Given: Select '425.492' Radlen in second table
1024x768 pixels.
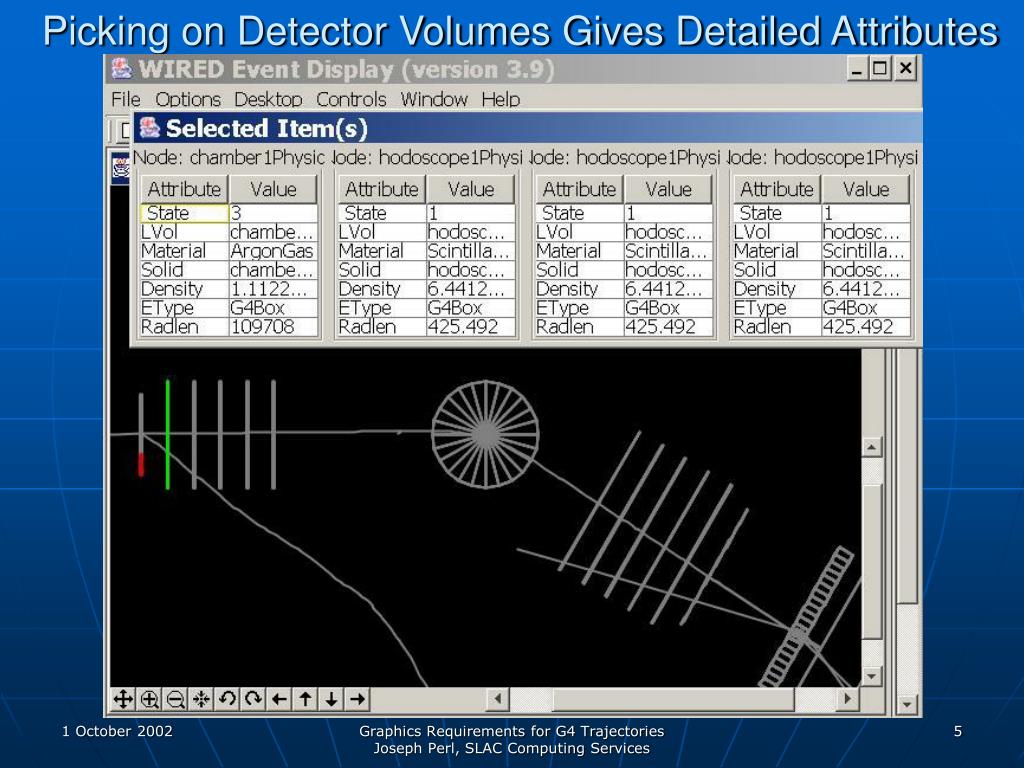Looking at the screenshot, I should (x=471, y=327).
